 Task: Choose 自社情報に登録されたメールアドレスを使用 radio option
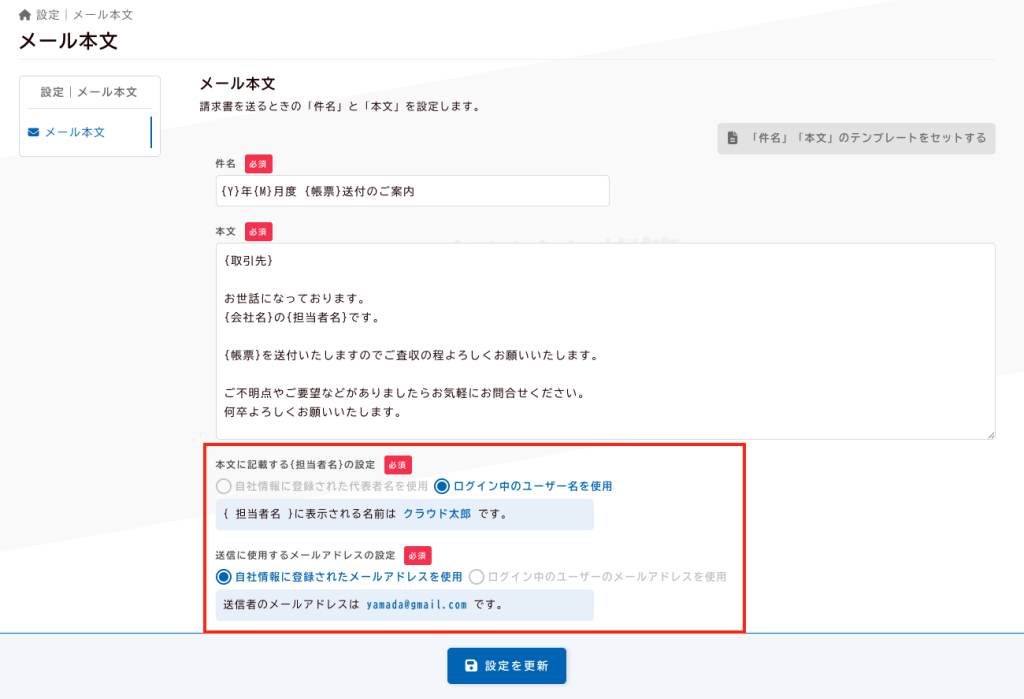(x=224, y=577)
